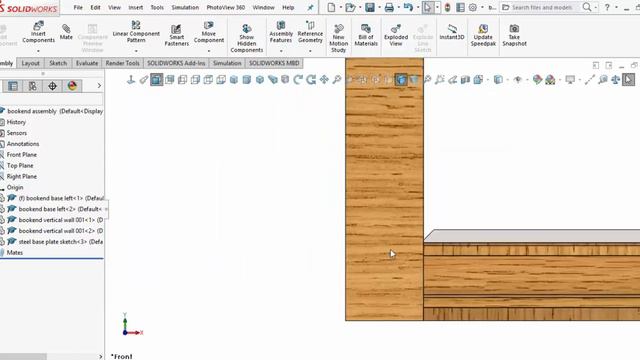Viewport: 640px width, 360px height.
Task: Open Options gear icon
Action: click(473, 7)
